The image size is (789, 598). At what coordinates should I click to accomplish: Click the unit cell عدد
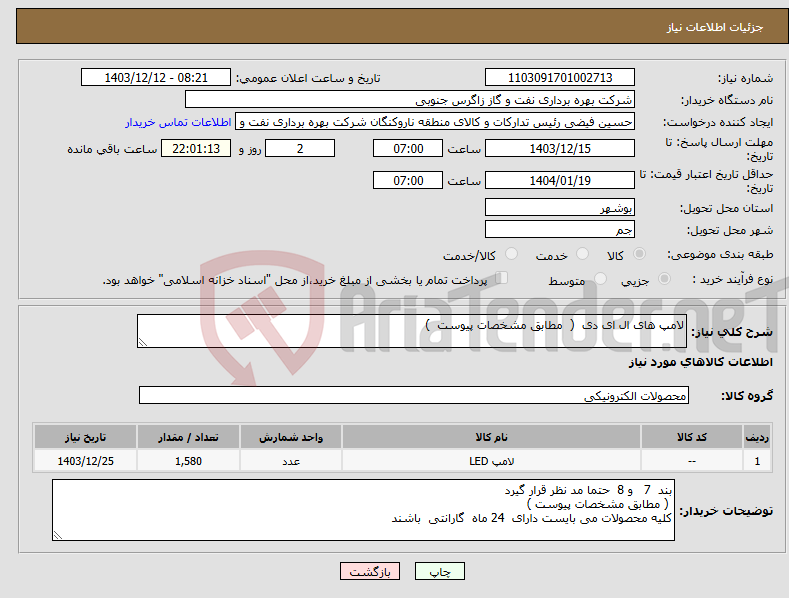pyautogui.click(x=291, y=461)
